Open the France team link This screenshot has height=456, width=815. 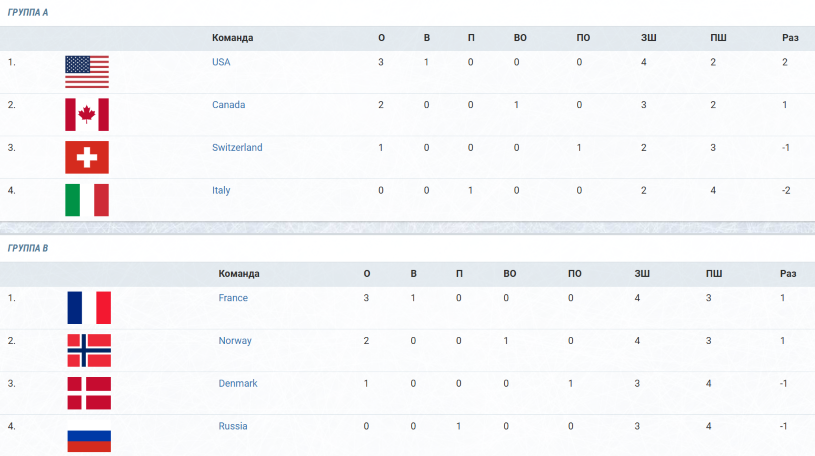(x=233, y=298)
